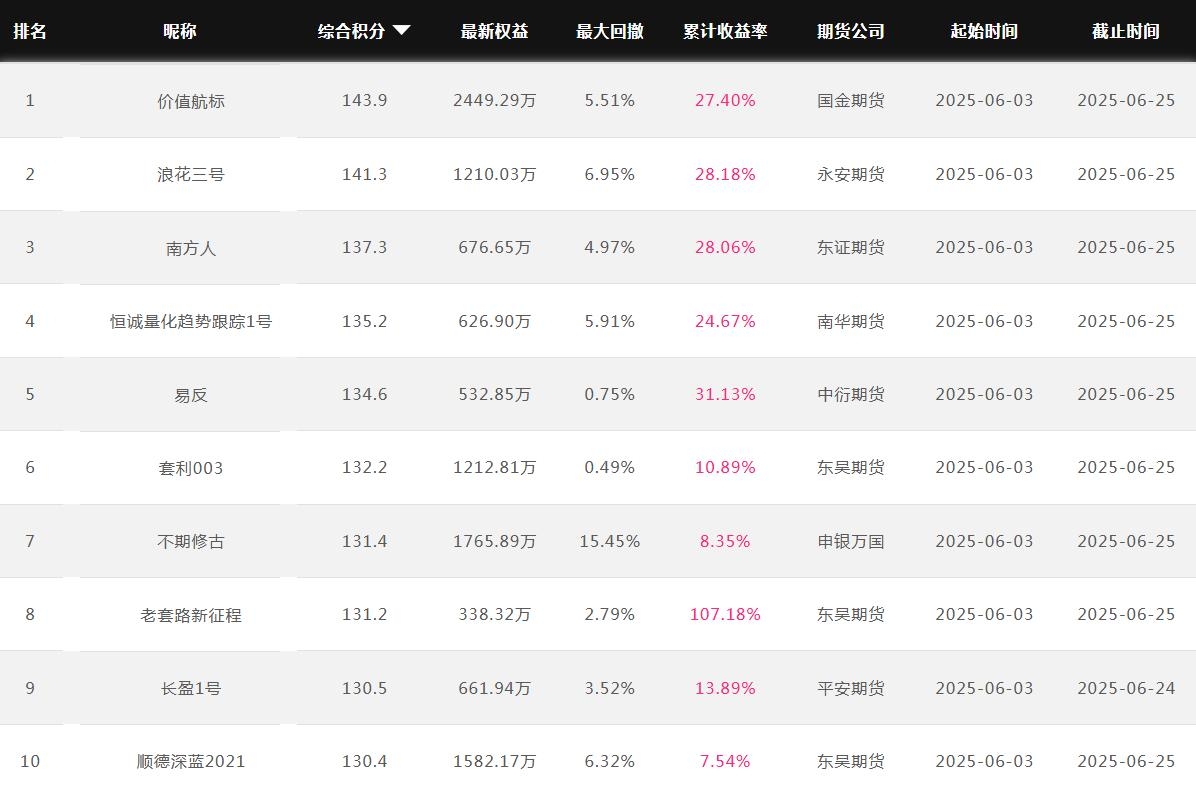Click drawdown value 0.75%
Image resolution: width=1196 pixels, height=795 pixels.
609,394
